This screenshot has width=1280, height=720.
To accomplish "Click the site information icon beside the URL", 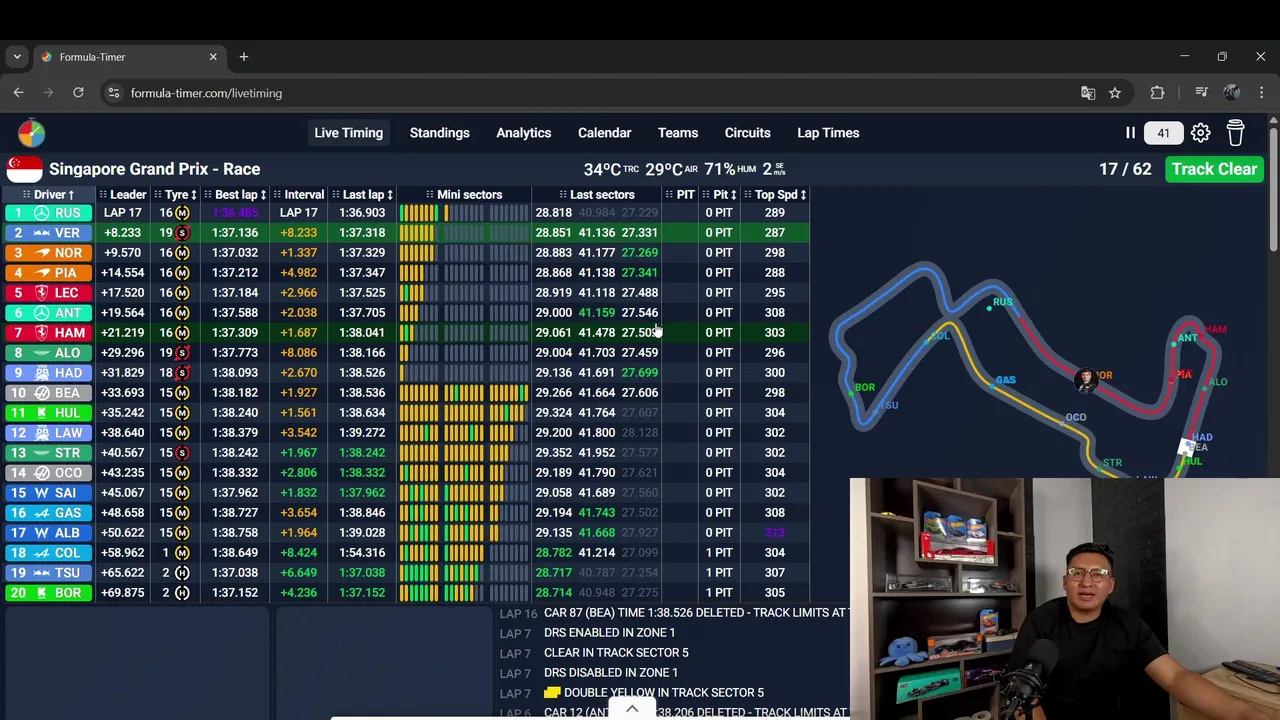I will [114, 93].
